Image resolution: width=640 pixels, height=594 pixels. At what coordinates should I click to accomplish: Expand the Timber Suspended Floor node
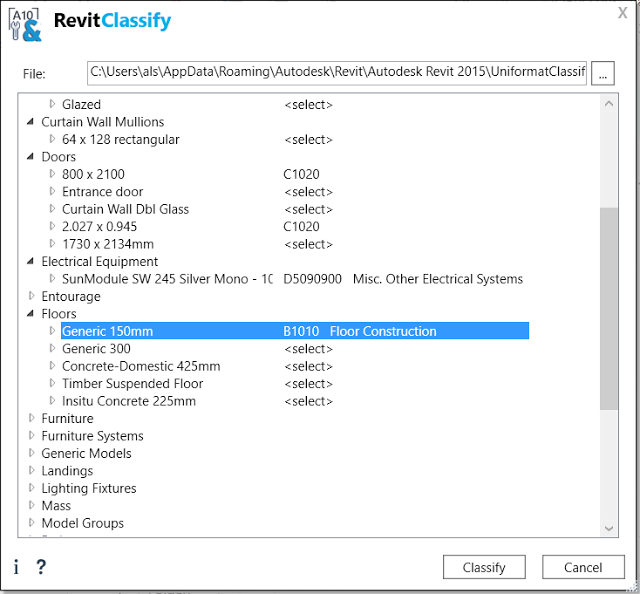pyautogui.click(x=52, y=383)
